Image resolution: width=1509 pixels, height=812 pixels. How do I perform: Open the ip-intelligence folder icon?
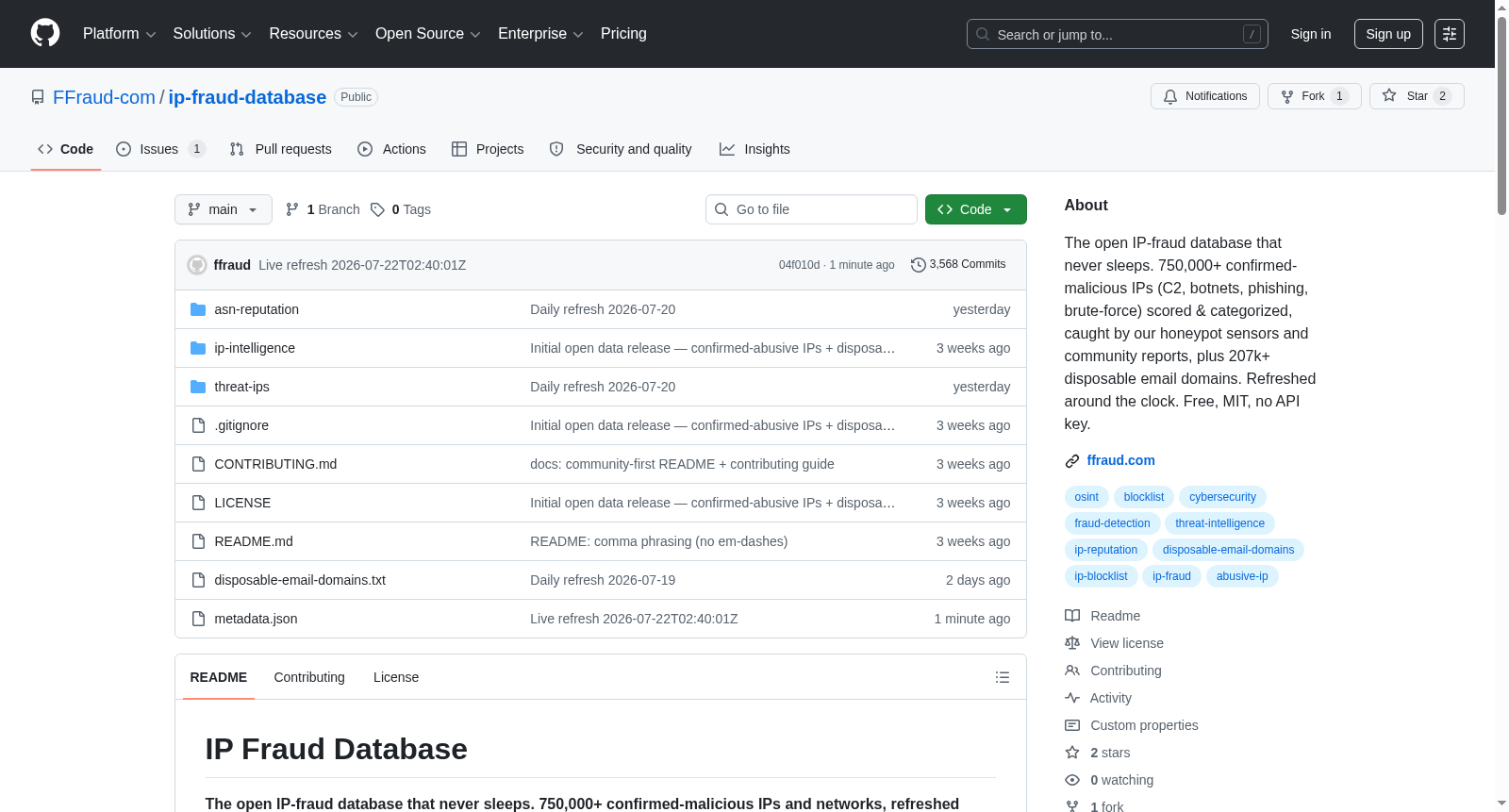(x=198, y=348)
